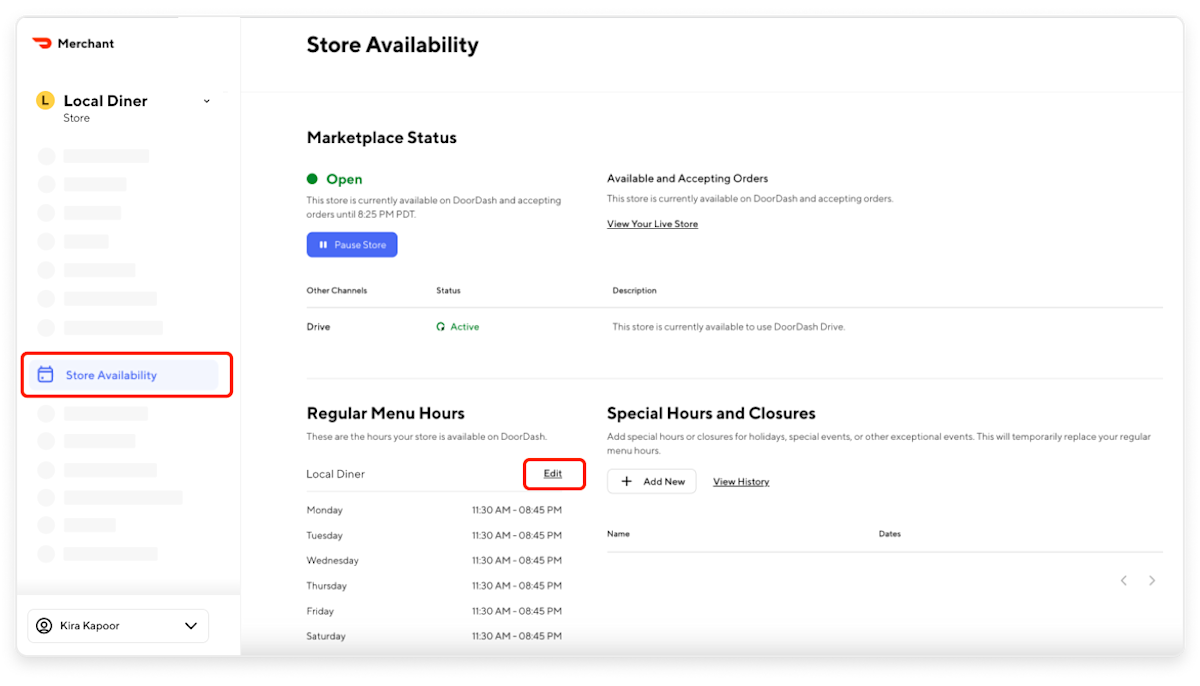
Task: Go to next page of special hours
Action: [x=1152, y=581]
